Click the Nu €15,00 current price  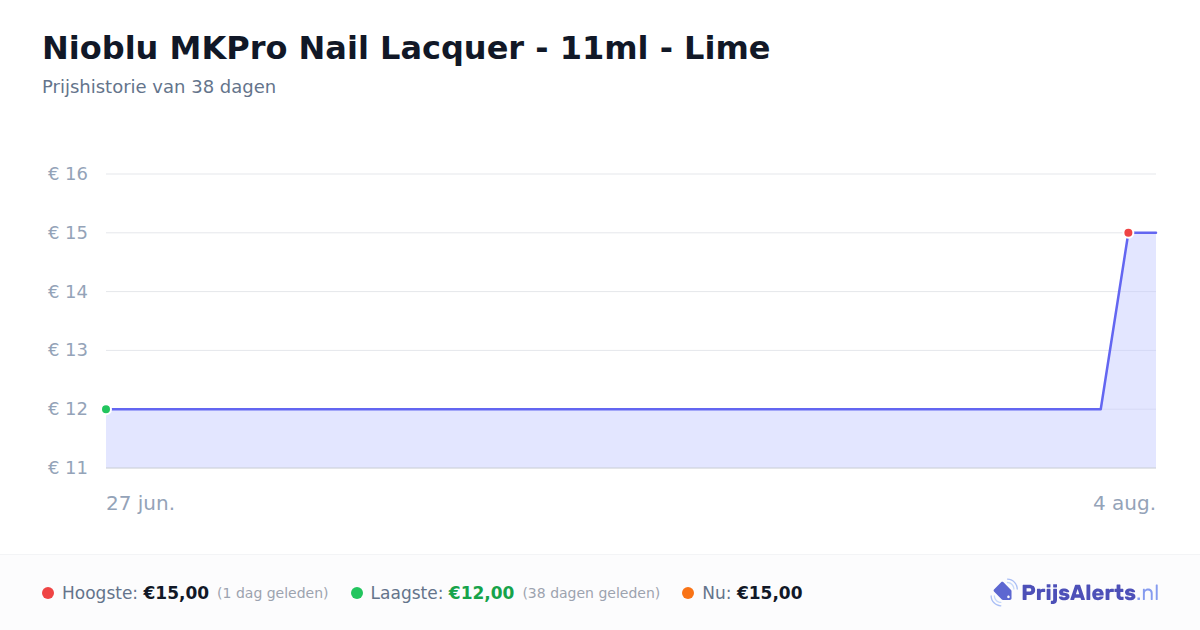click(x=769, y=593)
